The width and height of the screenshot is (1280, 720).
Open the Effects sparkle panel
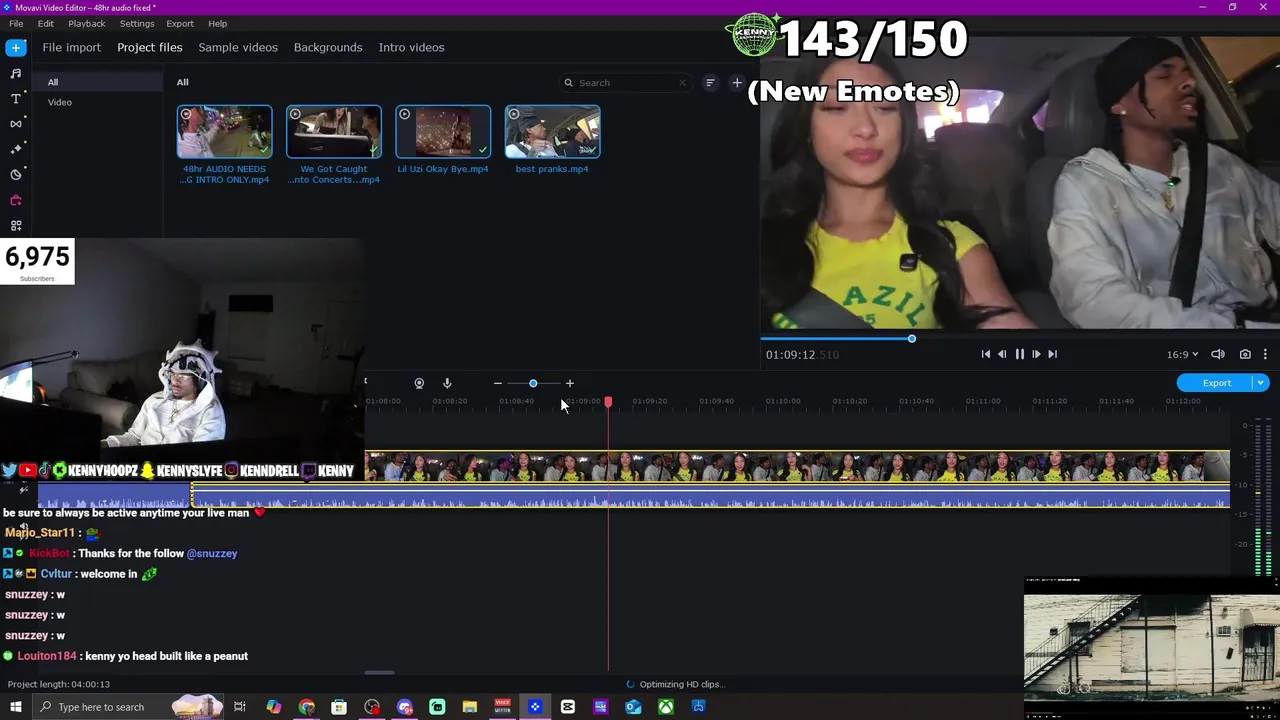[16, 149]
